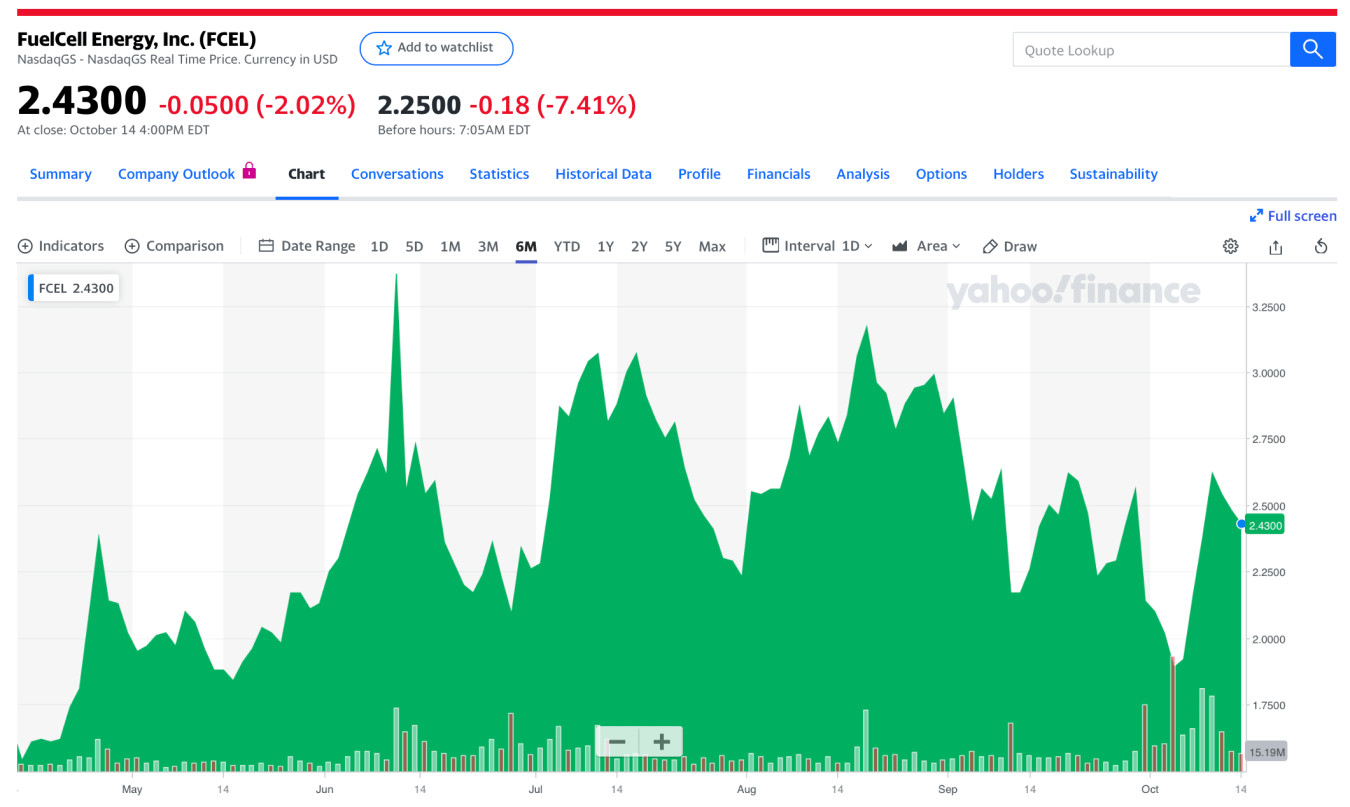Click the Interval candlestick icon
The width and height of the screenshot is (1350, 807).
coord(770,245)
